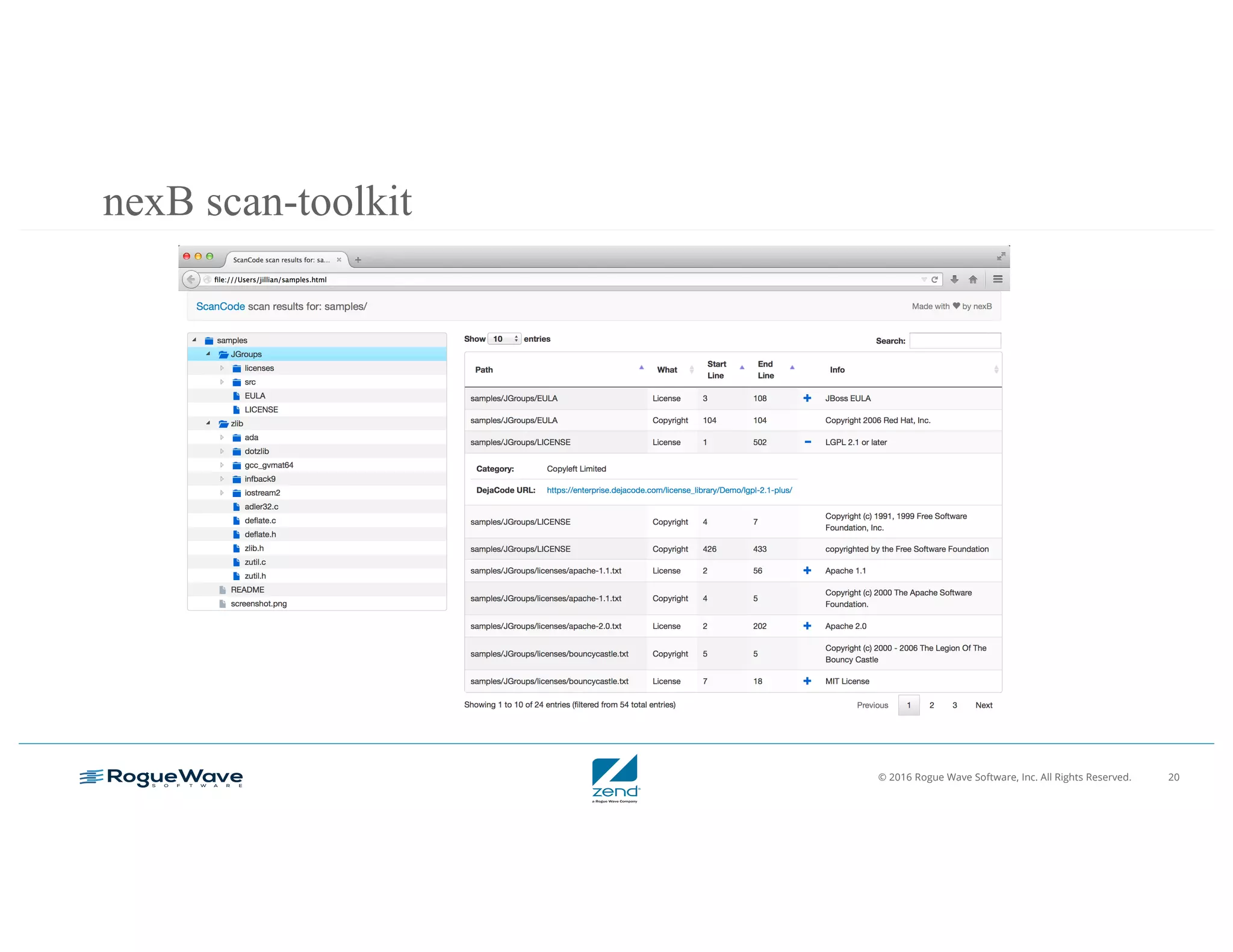Select the deflate.c file

point(260,521)
